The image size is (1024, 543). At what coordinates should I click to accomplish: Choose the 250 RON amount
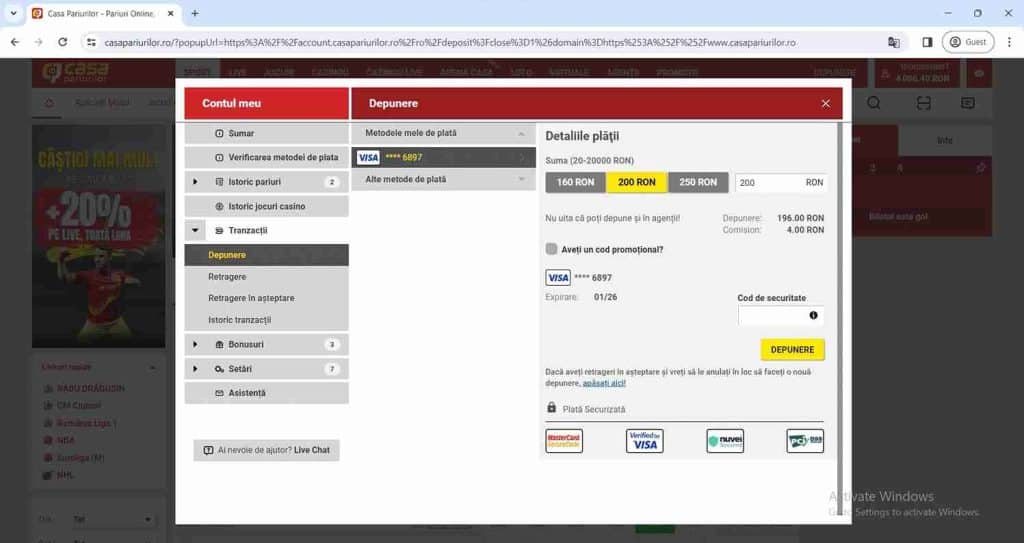697,182
